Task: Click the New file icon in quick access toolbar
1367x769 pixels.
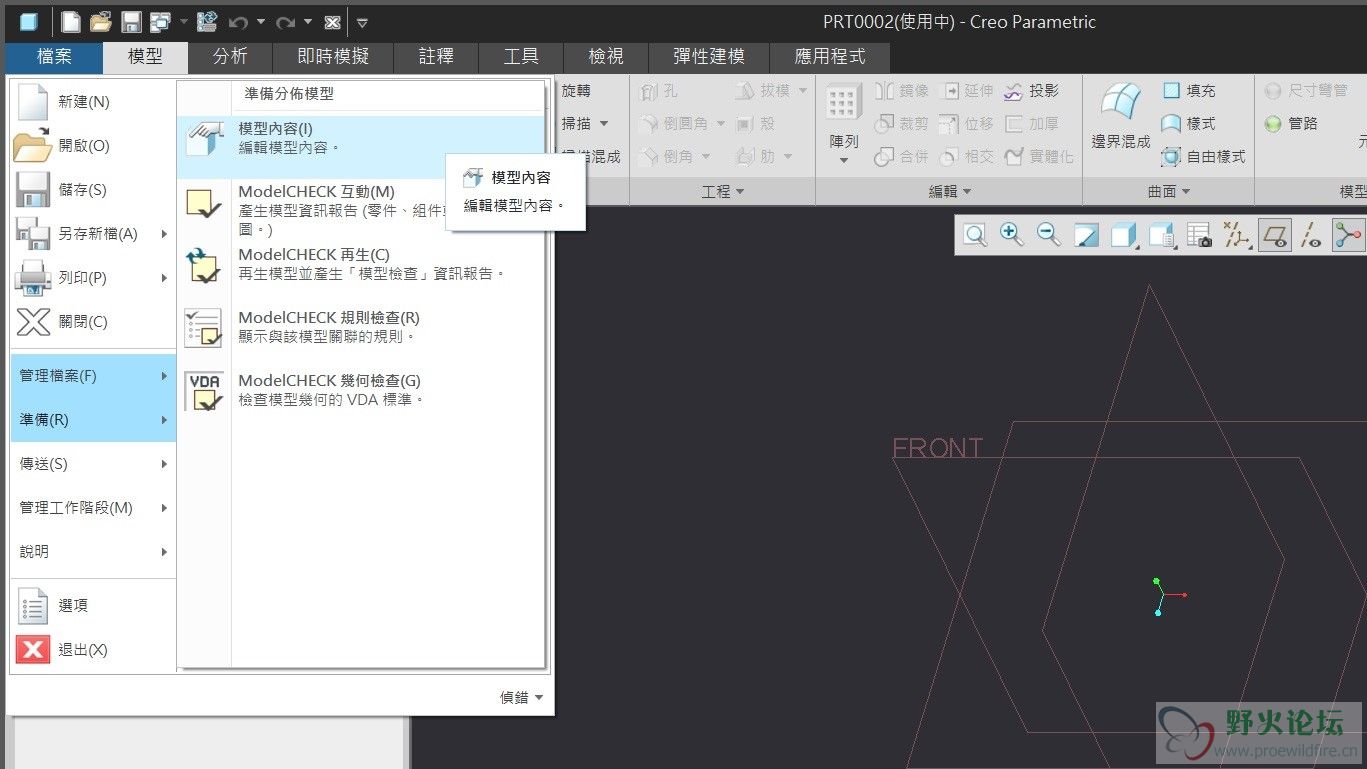Action: [70, 21]
